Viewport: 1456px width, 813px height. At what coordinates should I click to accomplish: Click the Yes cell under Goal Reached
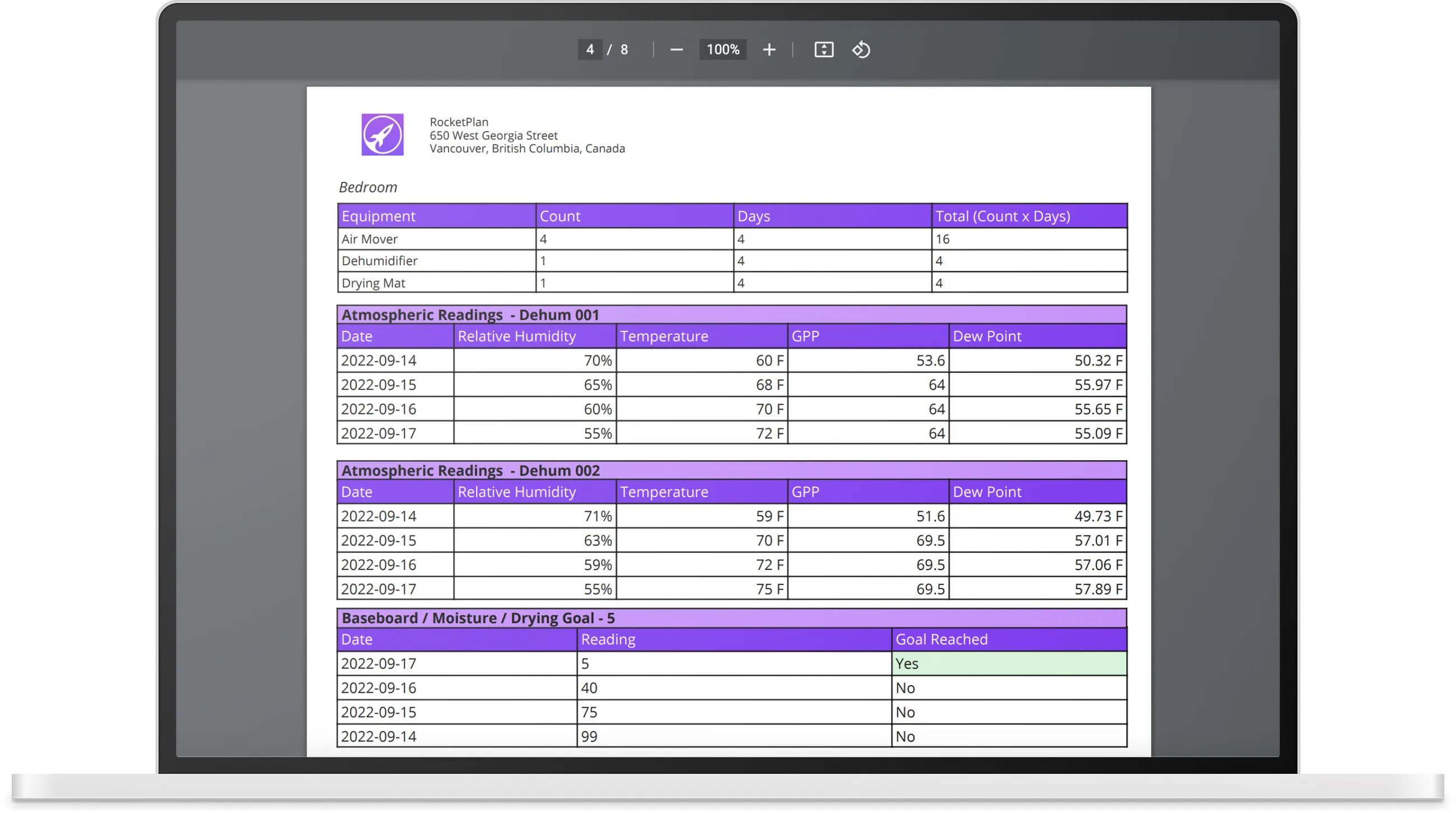[x=907, y=664]
